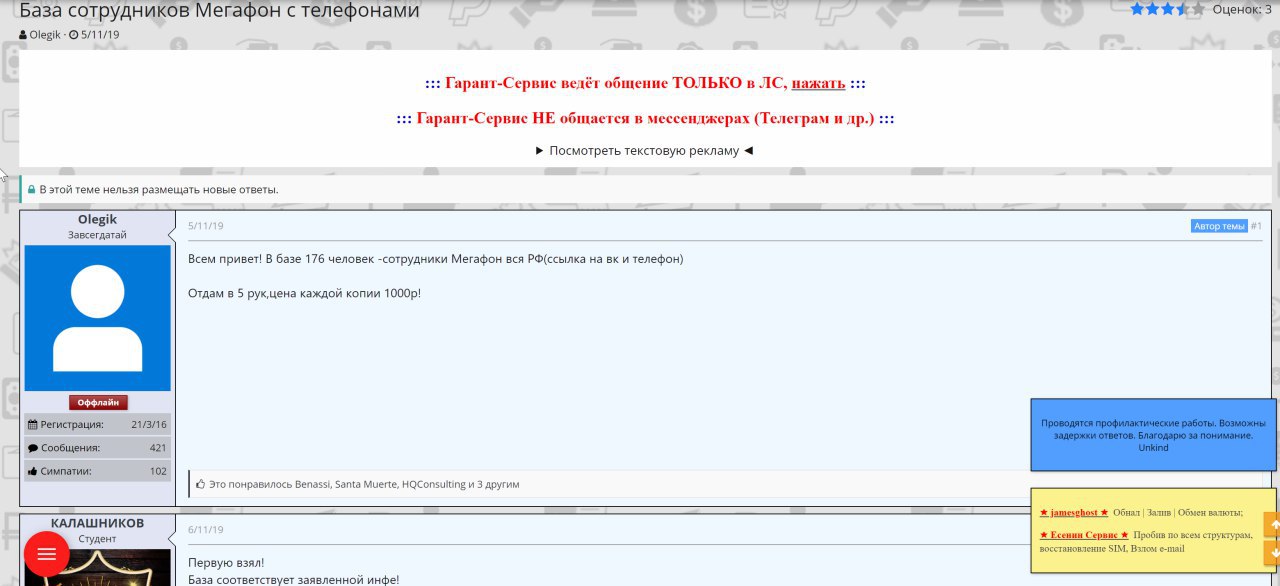The width and height of the screenshot is (1280, 586).
Task: Click the thread date 5/11/19 under the title
Action: point(100,34)
